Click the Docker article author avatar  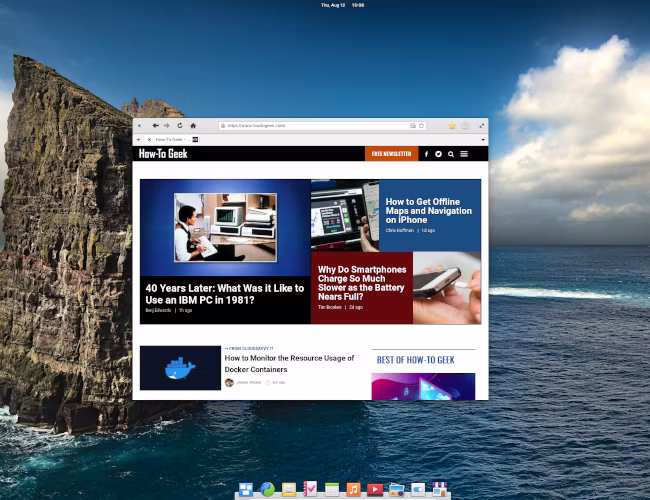point(229,383)
